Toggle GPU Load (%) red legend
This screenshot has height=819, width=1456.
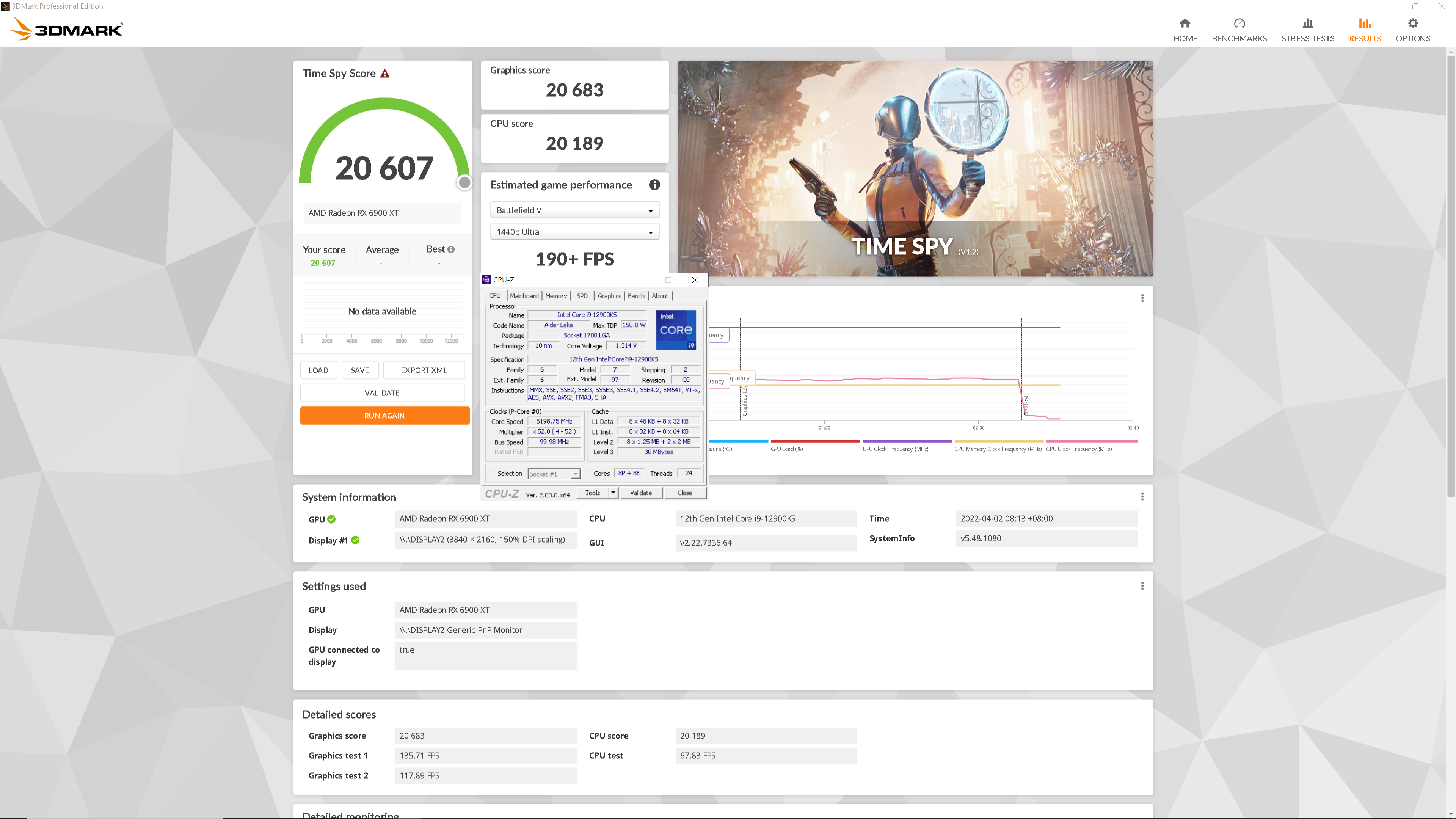(815, 446)
